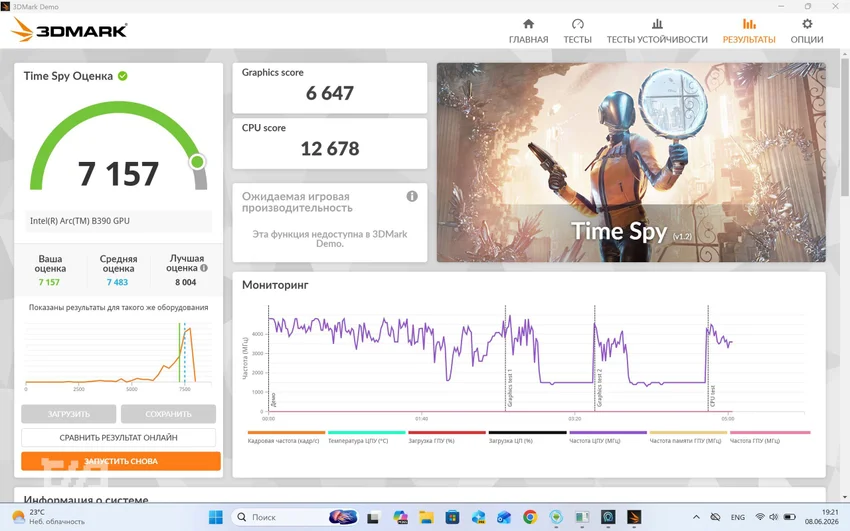Toggle the orange frame rate legend swatch
The height and width of the screenshot is (531, 850).
(286, 432)
